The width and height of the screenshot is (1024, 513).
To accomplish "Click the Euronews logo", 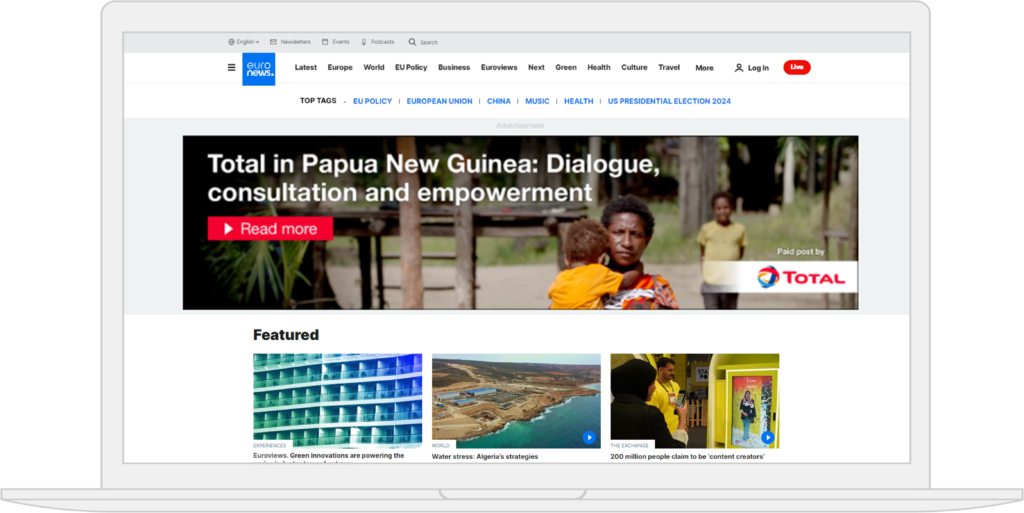I will 258,68.
